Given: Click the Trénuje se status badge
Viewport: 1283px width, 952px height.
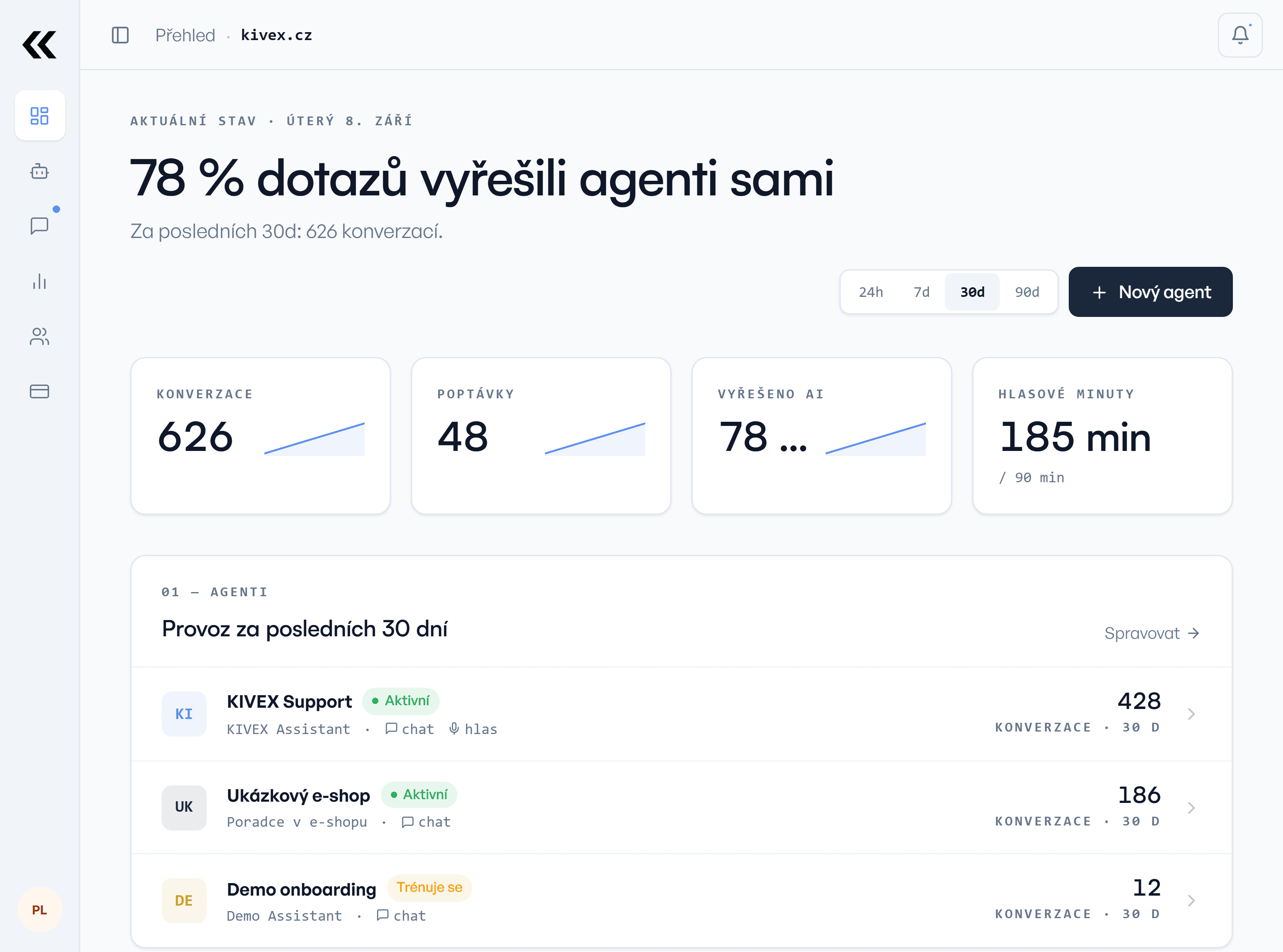Looking at the screenshot, I should (x=429, y=887).
